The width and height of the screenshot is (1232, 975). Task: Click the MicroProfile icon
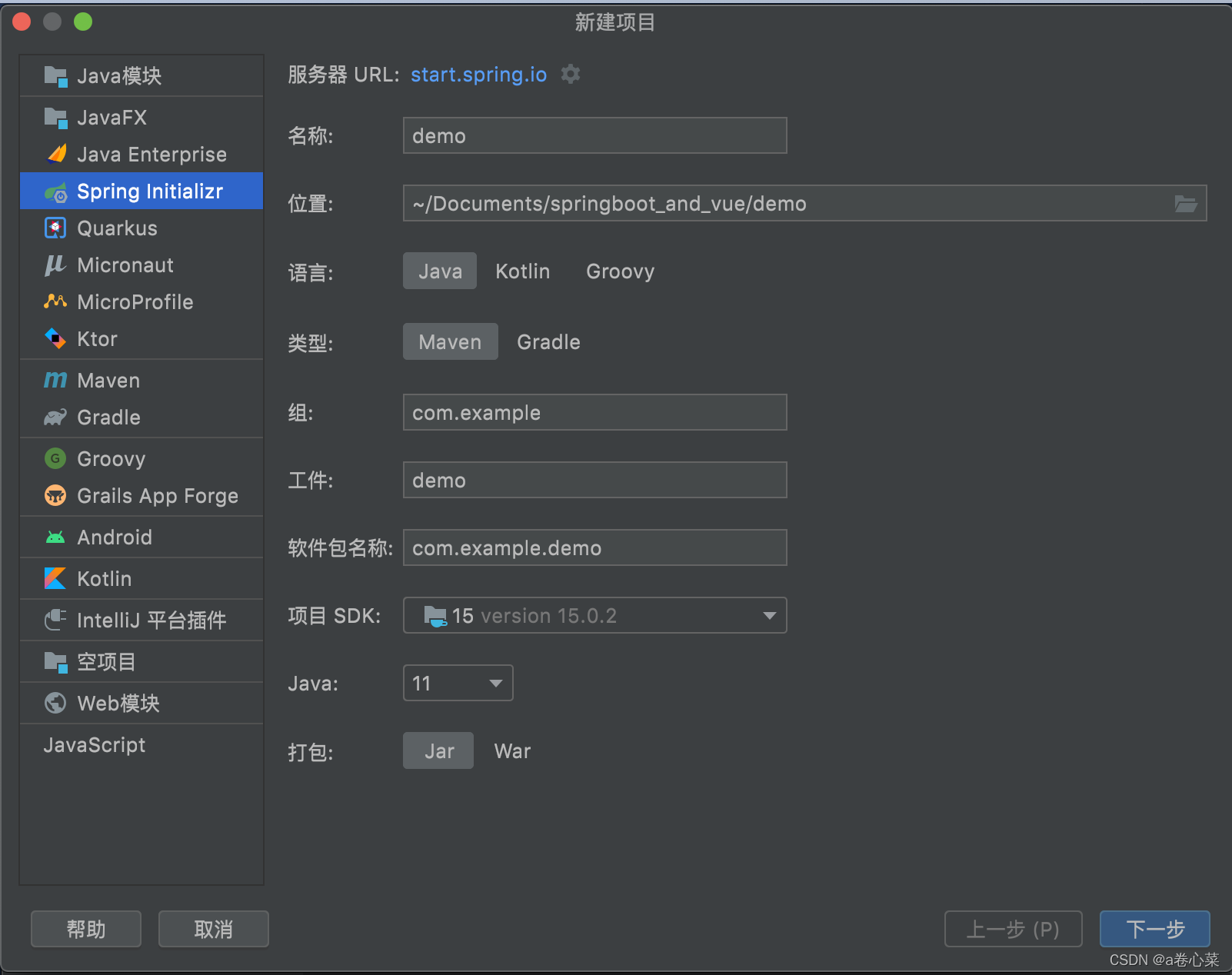55,301
